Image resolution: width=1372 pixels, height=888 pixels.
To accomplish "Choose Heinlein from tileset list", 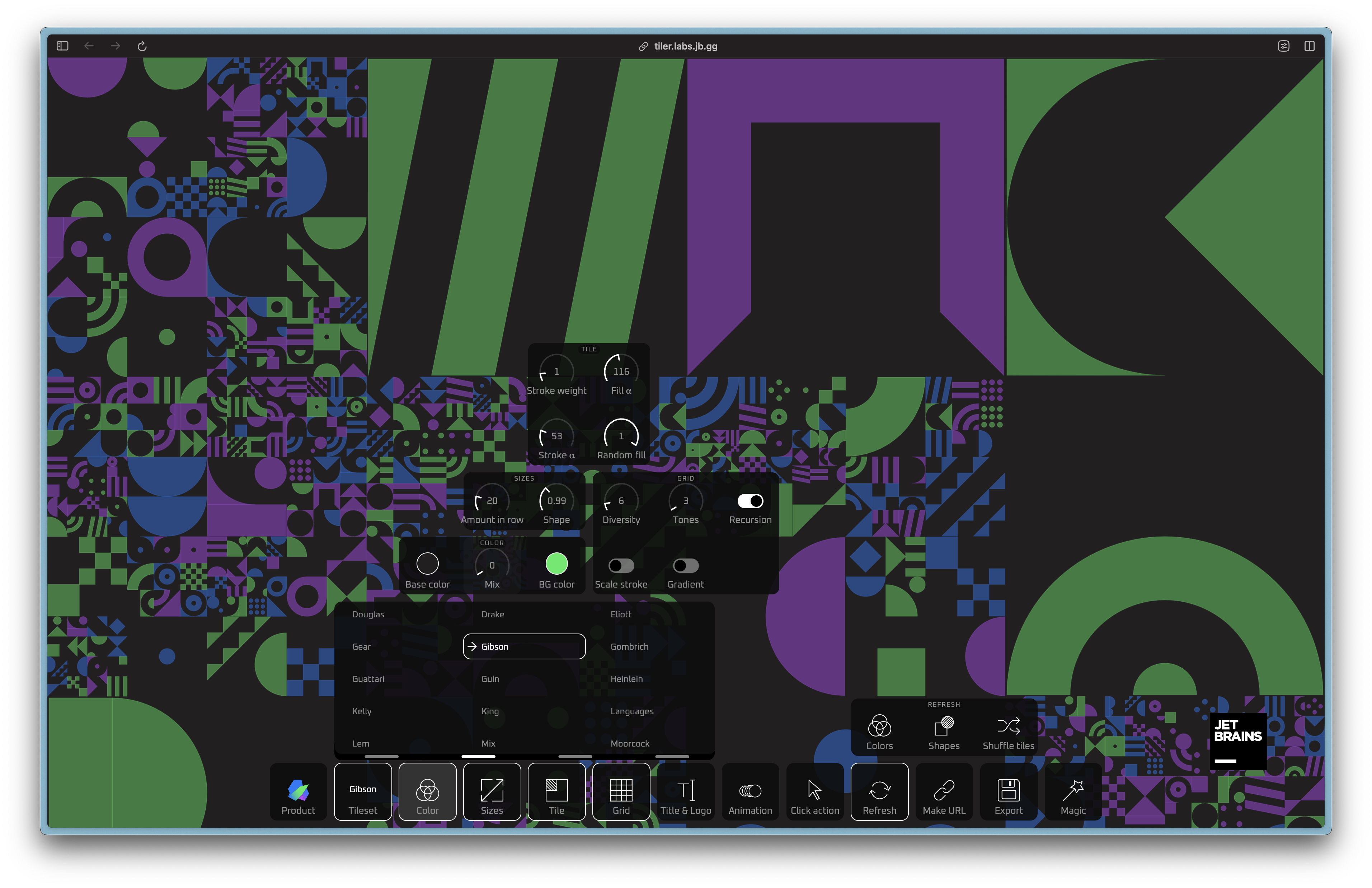I will pyautogui.click(x=626, y=679).
